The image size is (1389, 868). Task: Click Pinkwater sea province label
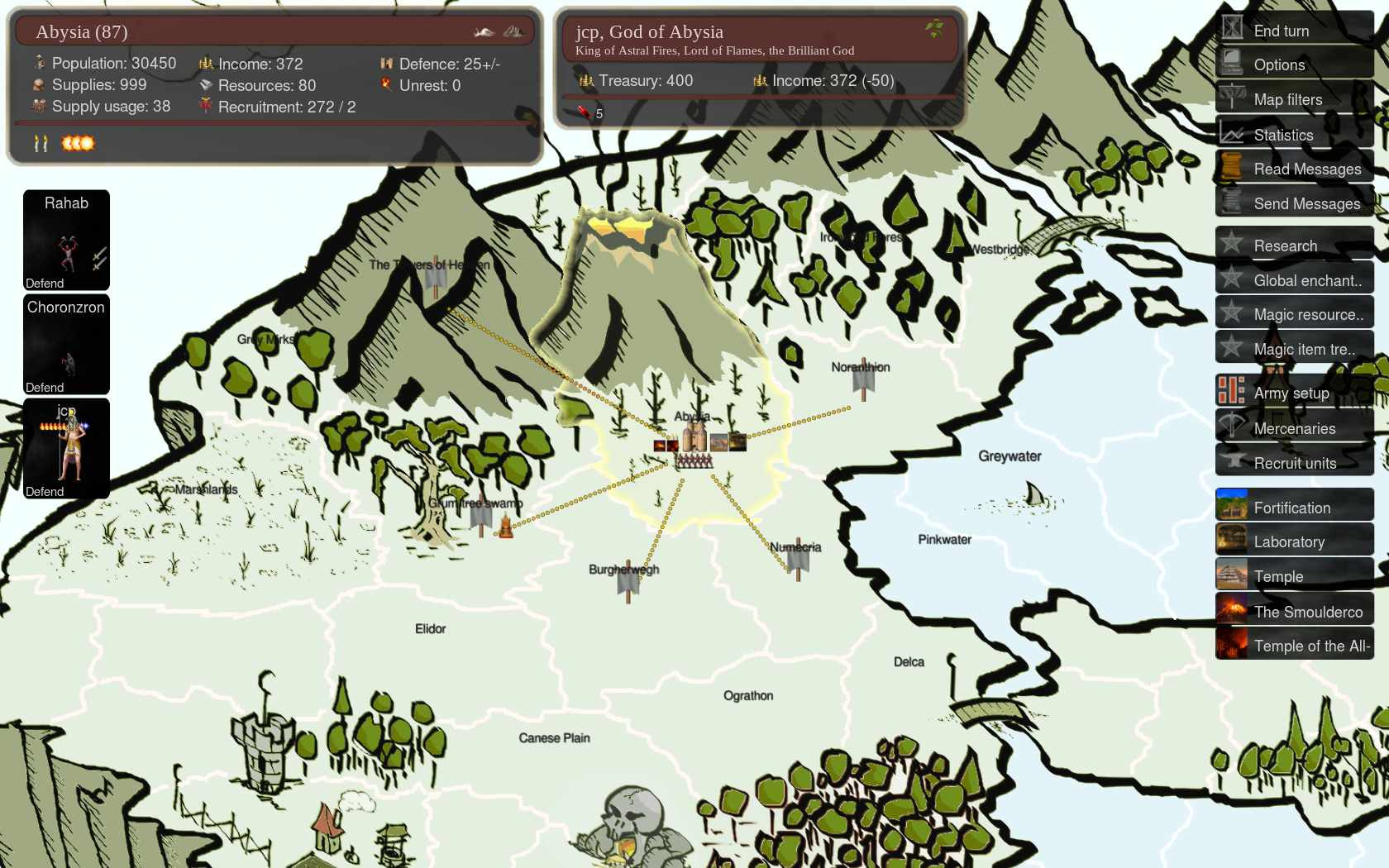(944, 540)
